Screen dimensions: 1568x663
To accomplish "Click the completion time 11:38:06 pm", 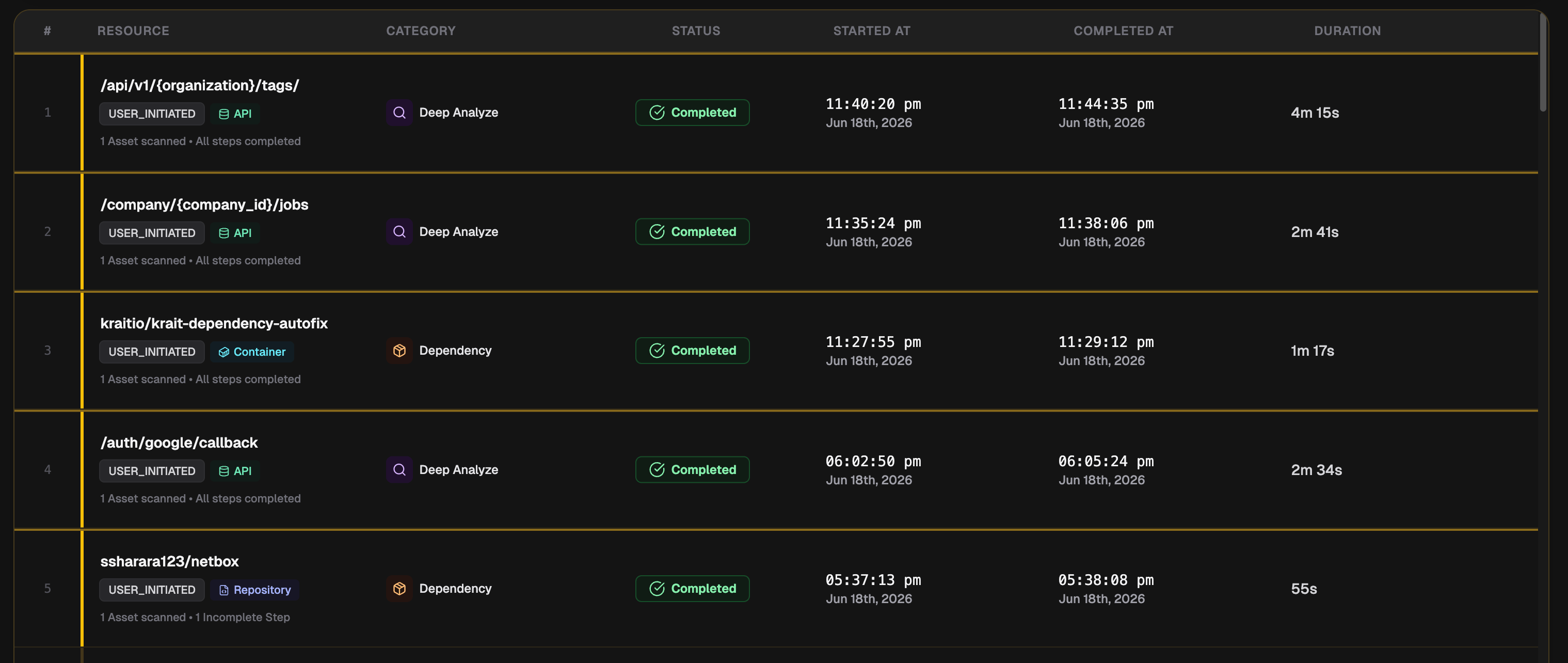I will pyautogui.click(x=1106, y=224).
